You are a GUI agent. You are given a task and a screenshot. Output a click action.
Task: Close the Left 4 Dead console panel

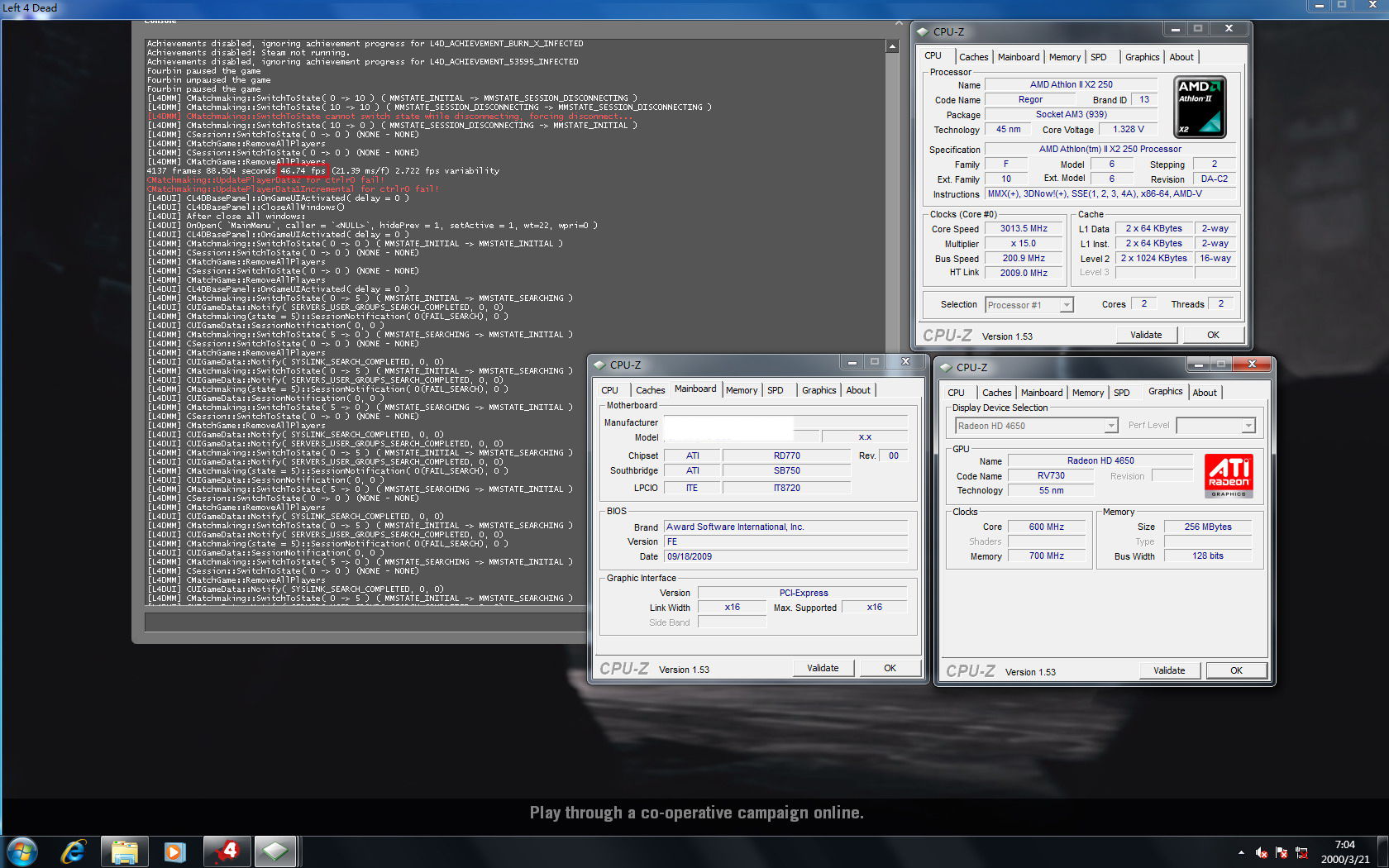pos(899,21)
